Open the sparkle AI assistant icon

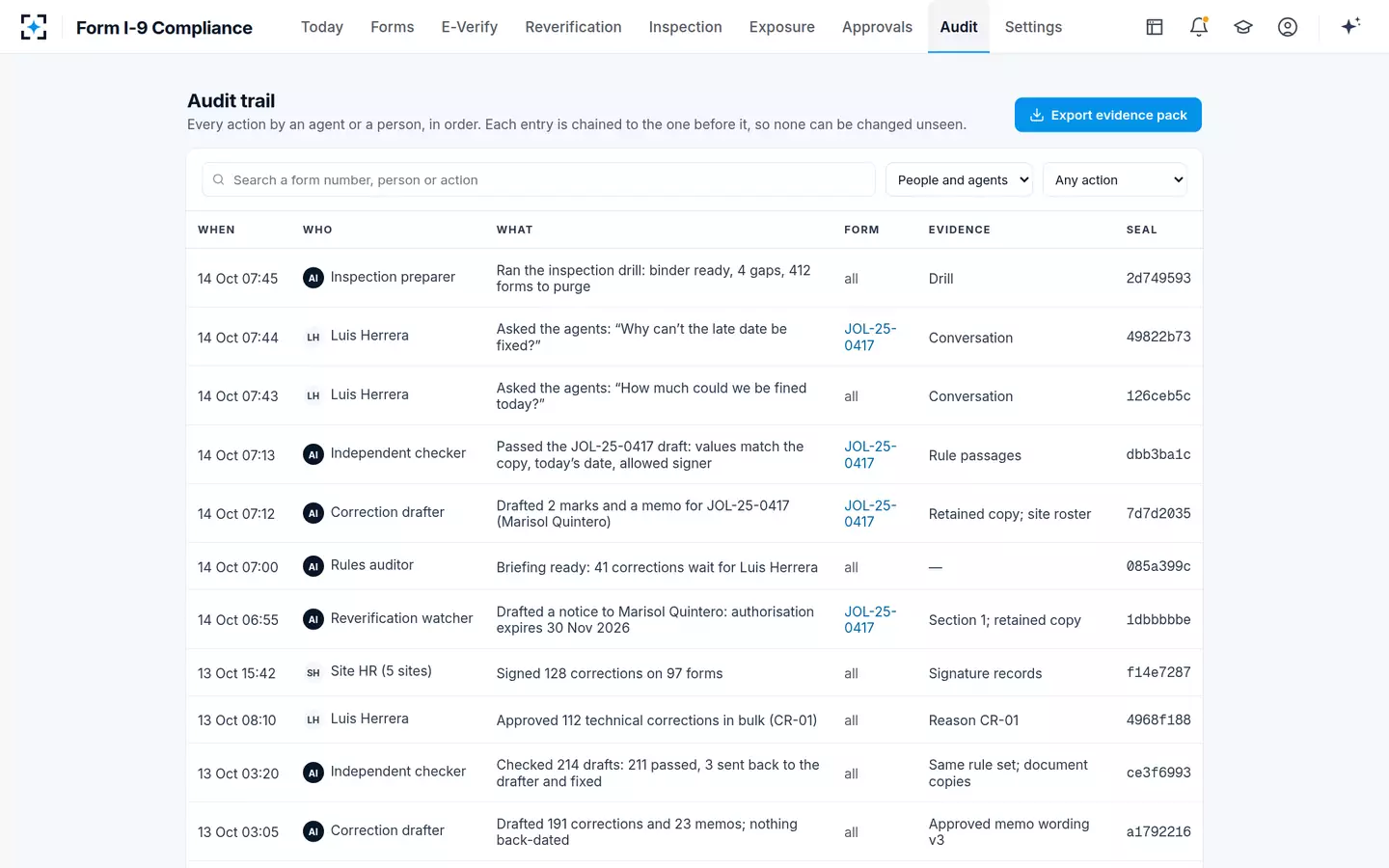pos(1350,26)
